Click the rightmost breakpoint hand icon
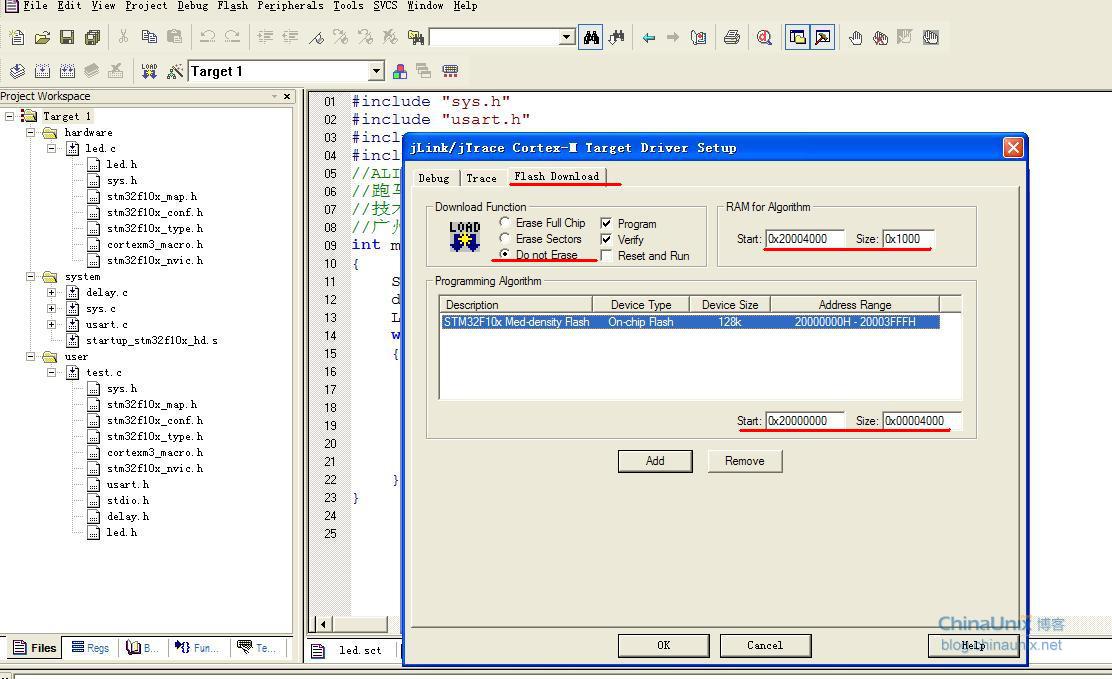This screenshot has width=1112, height=679. point(930,37)
